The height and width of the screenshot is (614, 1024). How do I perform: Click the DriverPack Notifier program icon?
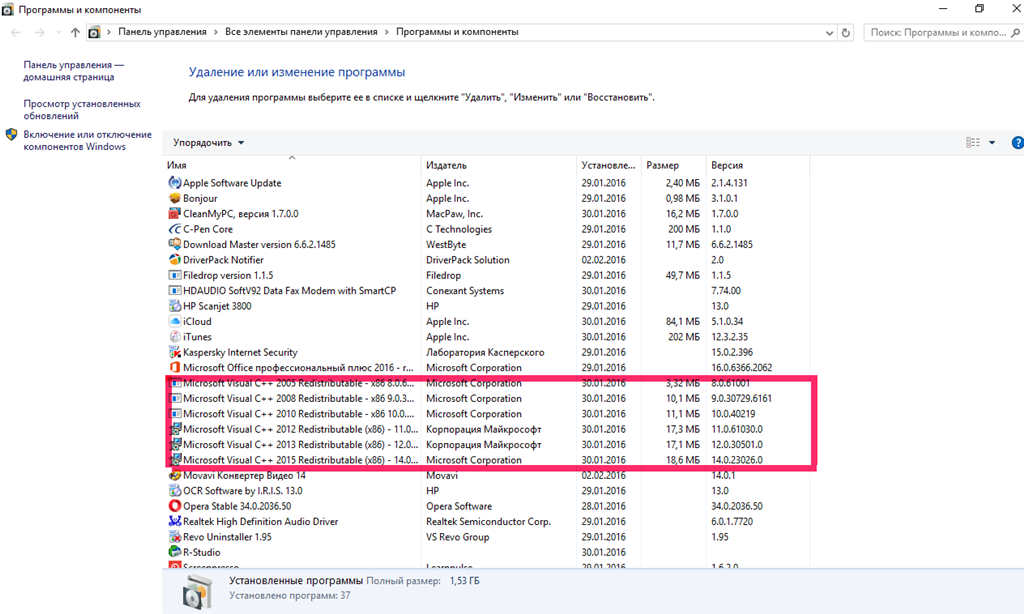point(174,260)
